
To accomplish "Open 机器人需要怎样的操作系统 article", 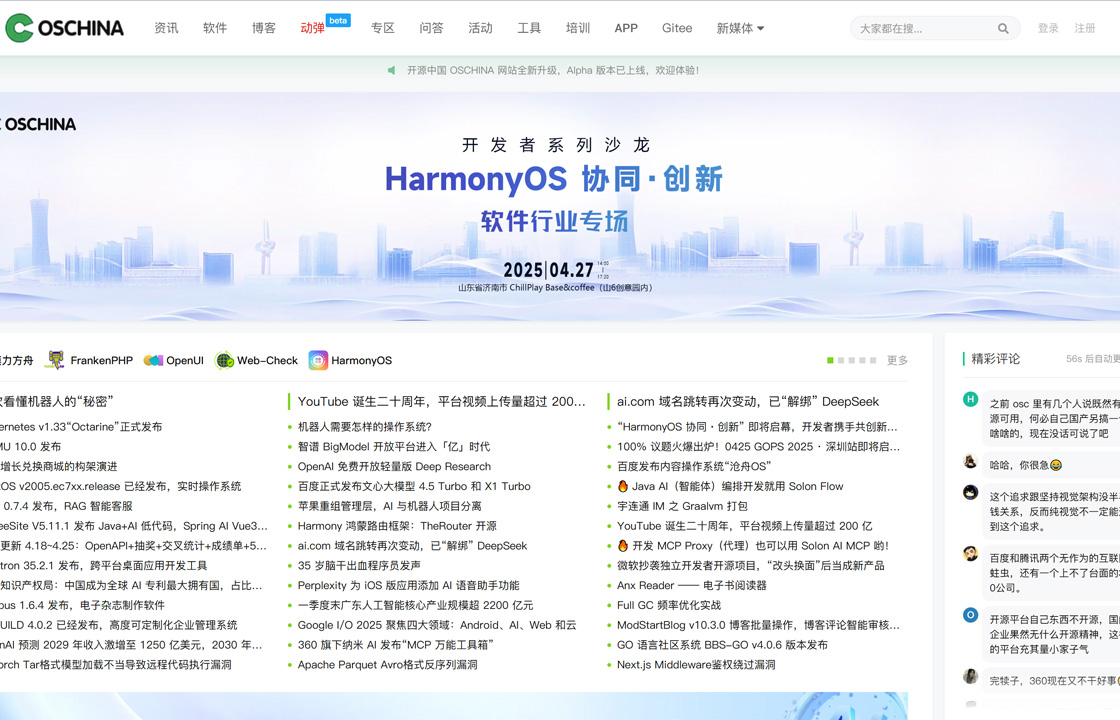I will [x=365, y=427].
